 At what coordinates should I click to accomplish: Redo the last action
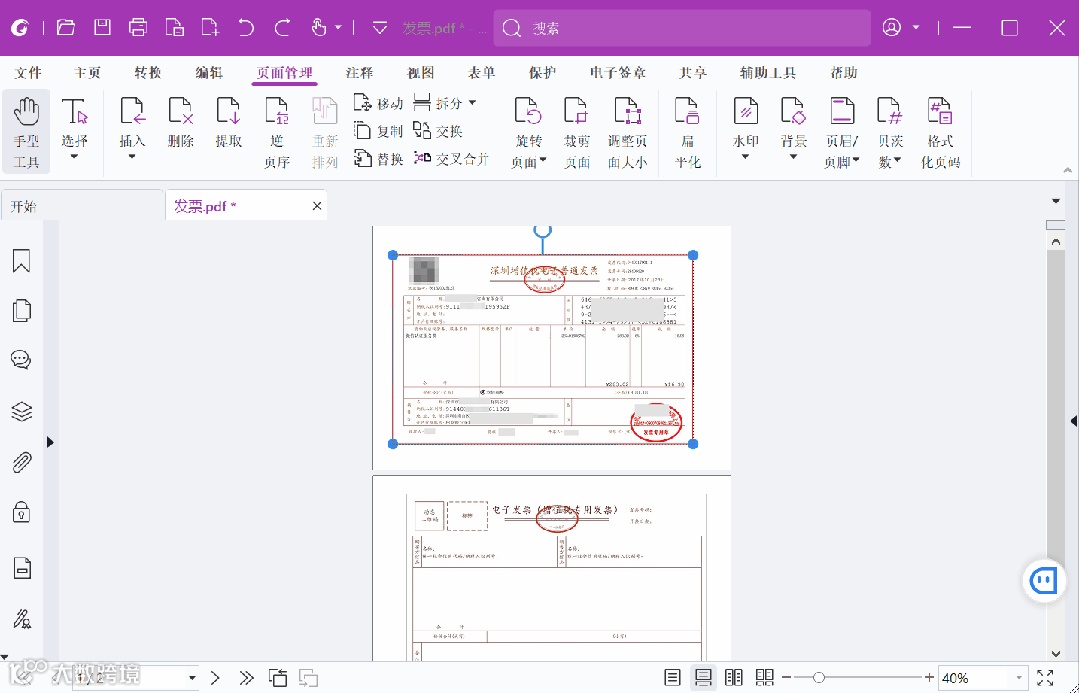click(x=282, y=28)
